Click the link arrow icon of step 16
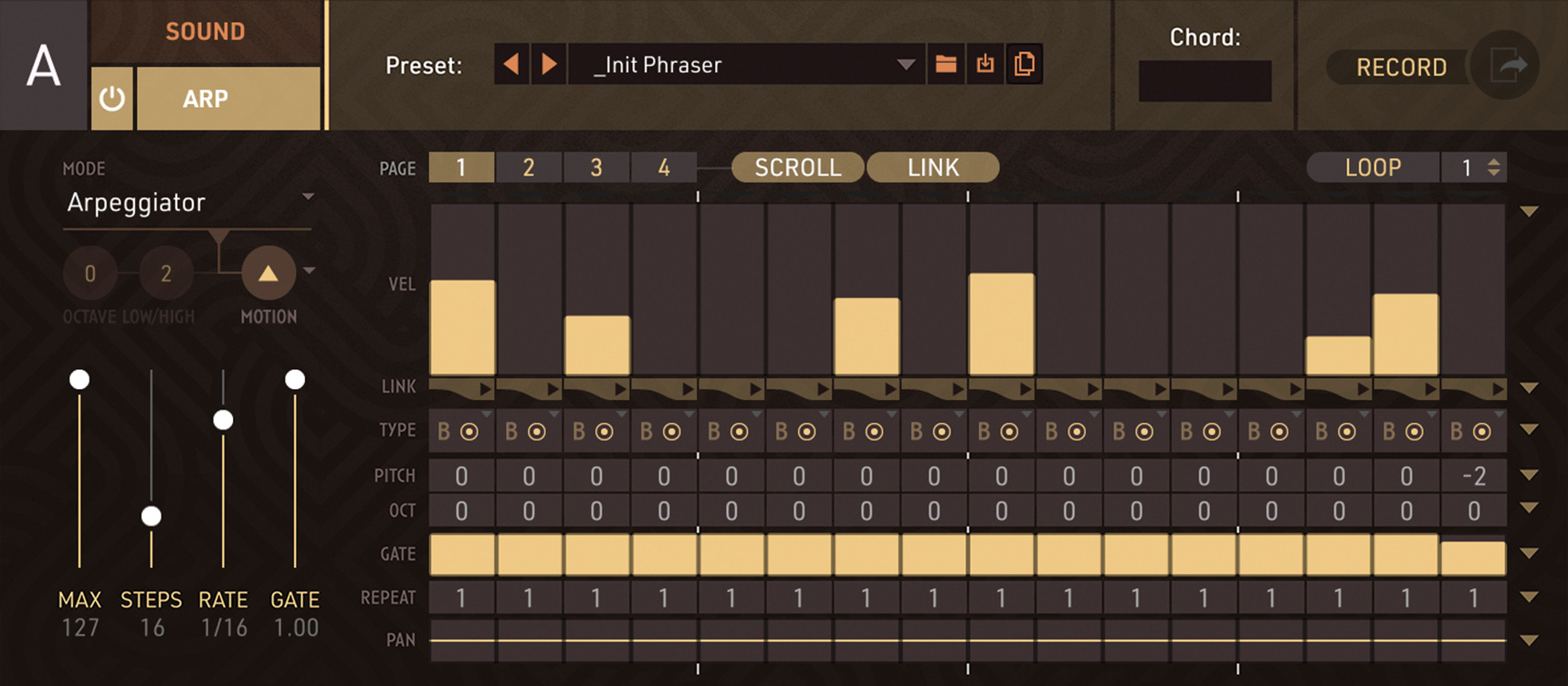 (1498, 389)
